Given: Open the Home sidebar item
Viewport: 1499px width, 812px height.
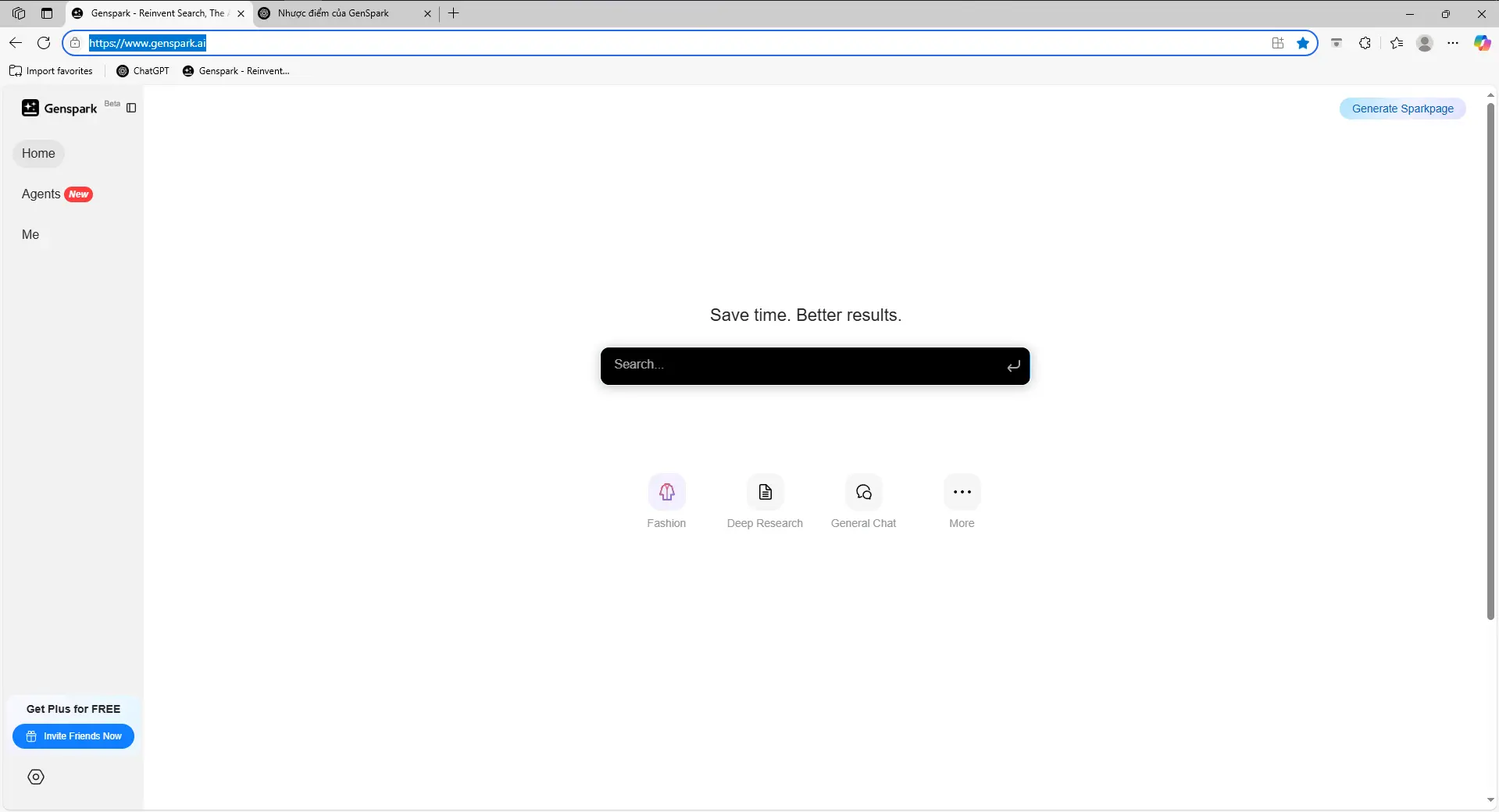Looking at the screenshot, I should [38, 153].
